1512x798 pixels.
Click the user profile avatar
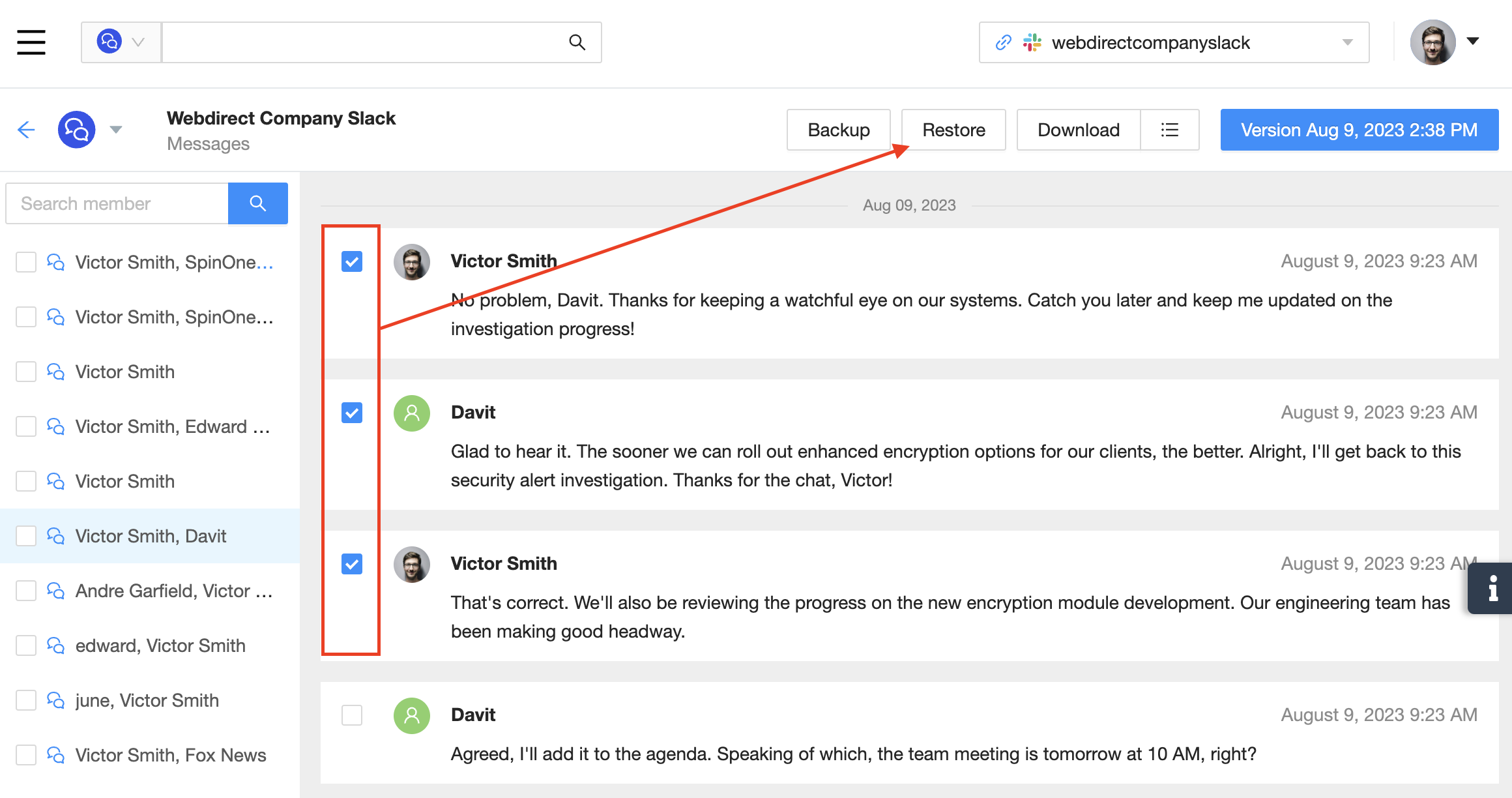1432,42
